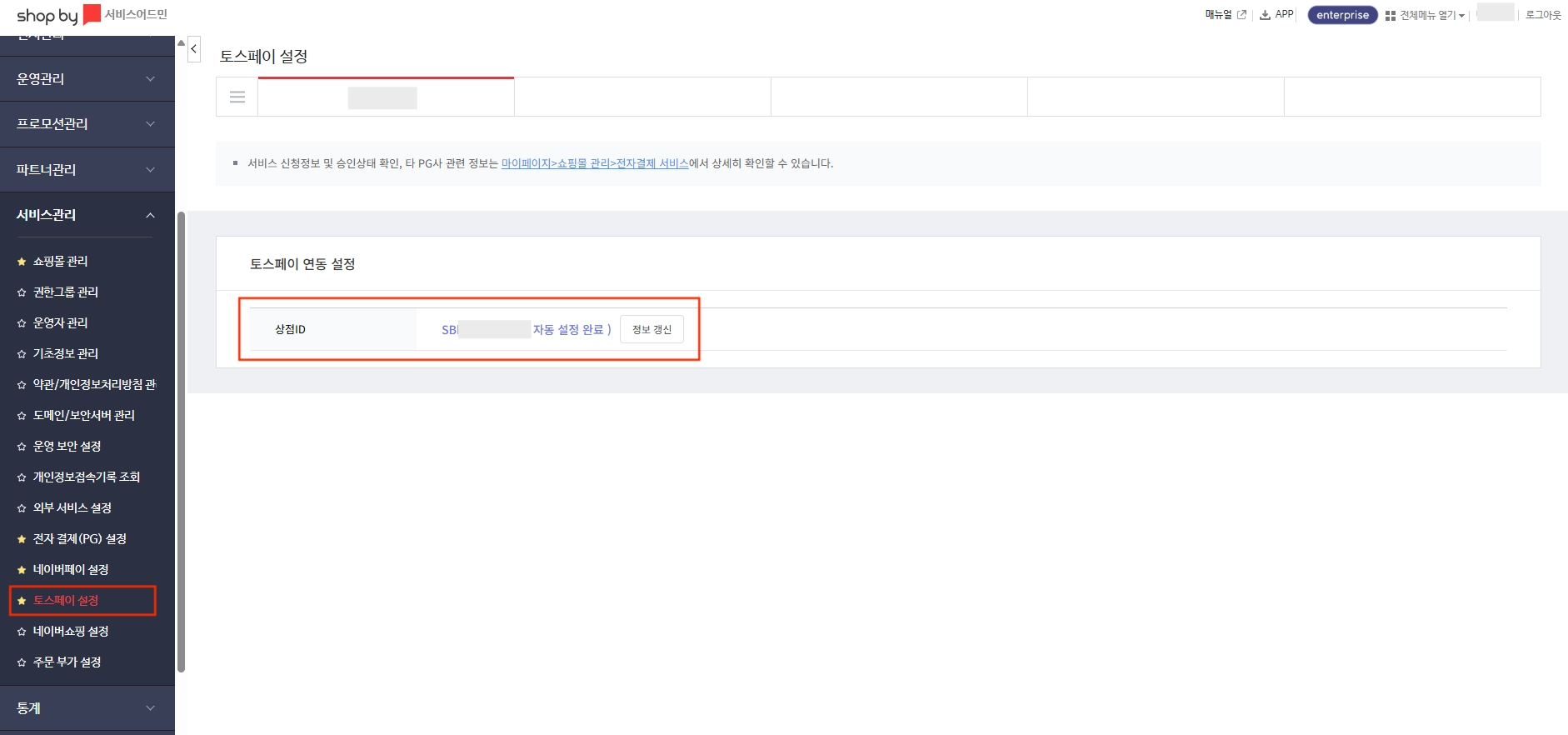This screenshot has height=735, width=1568.
Task: Click star icon next to 전자 결제(PG) 설정
Action: coord(22,539)
